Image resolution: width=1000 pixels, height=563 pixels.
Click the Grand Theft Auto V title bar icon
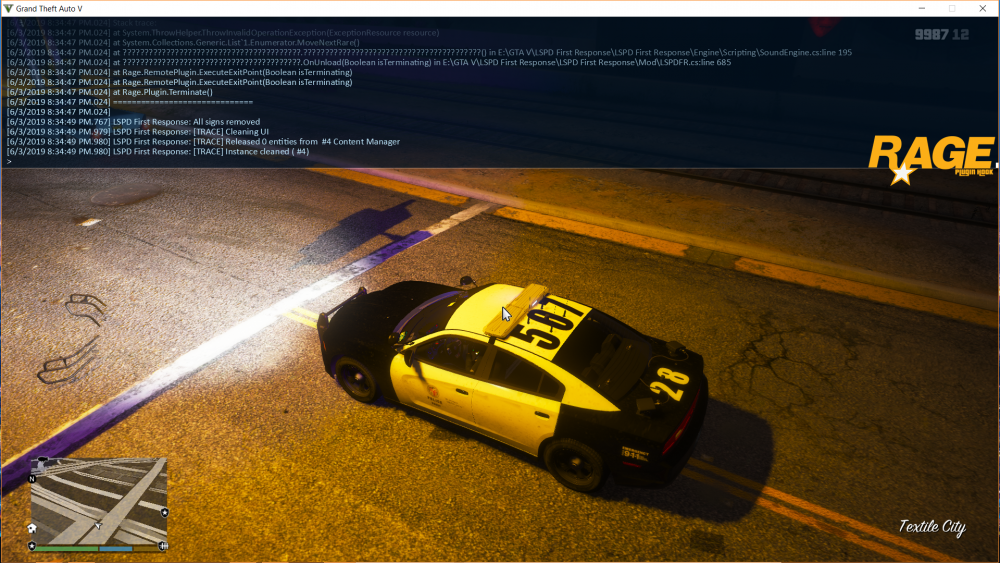8,8
